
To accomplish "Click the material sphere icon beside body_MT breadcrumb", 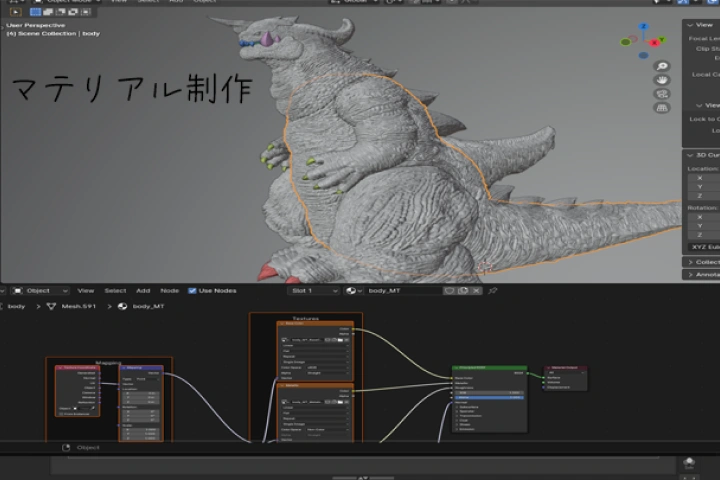I will [x=122, y=306].
